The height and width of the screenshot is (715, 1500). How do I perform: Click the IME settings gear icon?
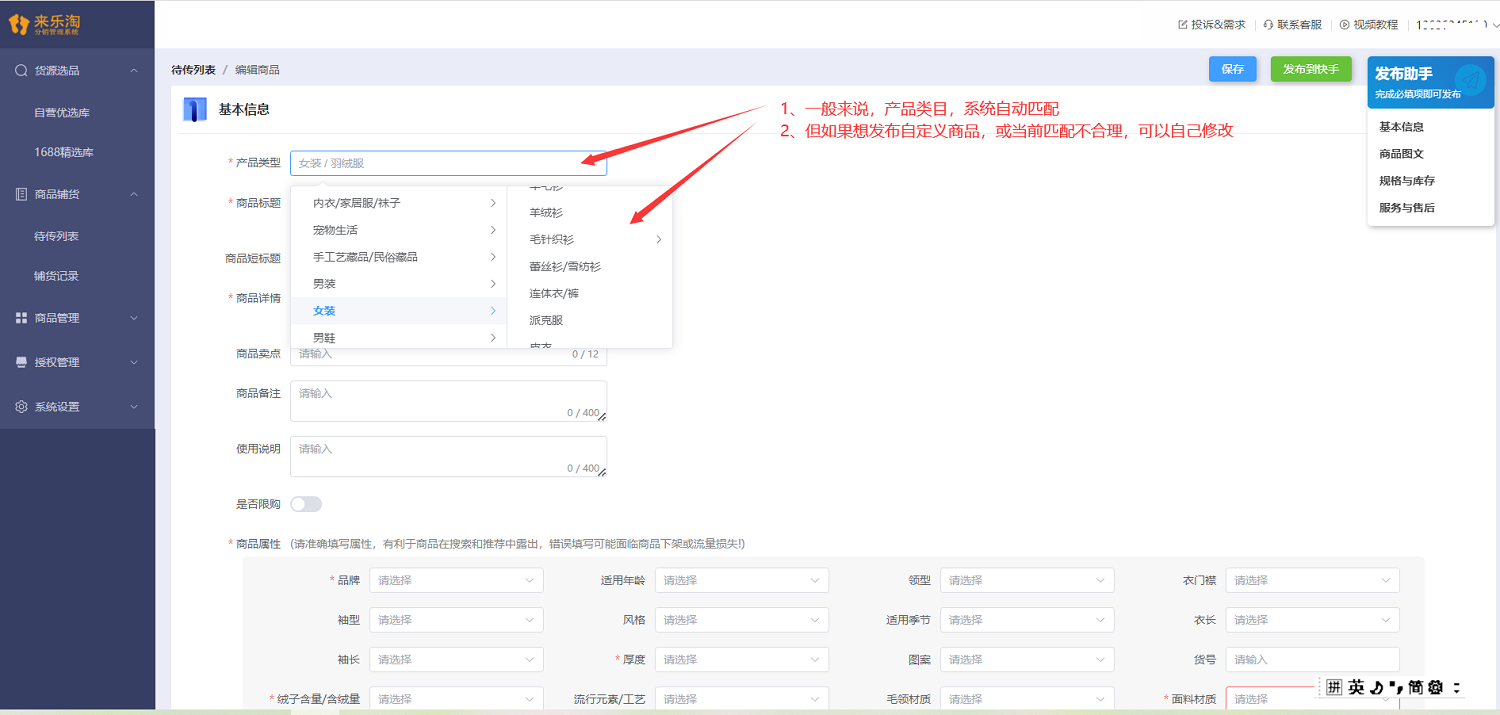point(1436,687)
